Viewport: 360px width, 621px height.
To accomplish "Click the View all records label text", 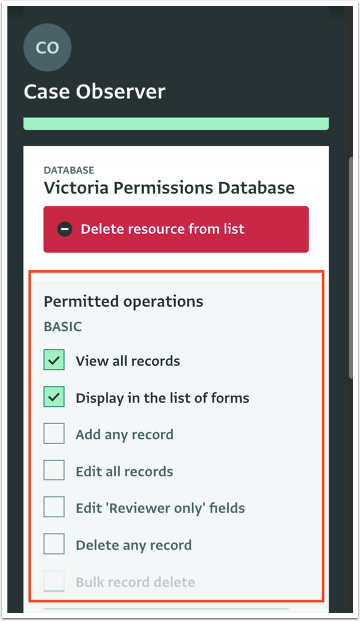I will [128, 361].
